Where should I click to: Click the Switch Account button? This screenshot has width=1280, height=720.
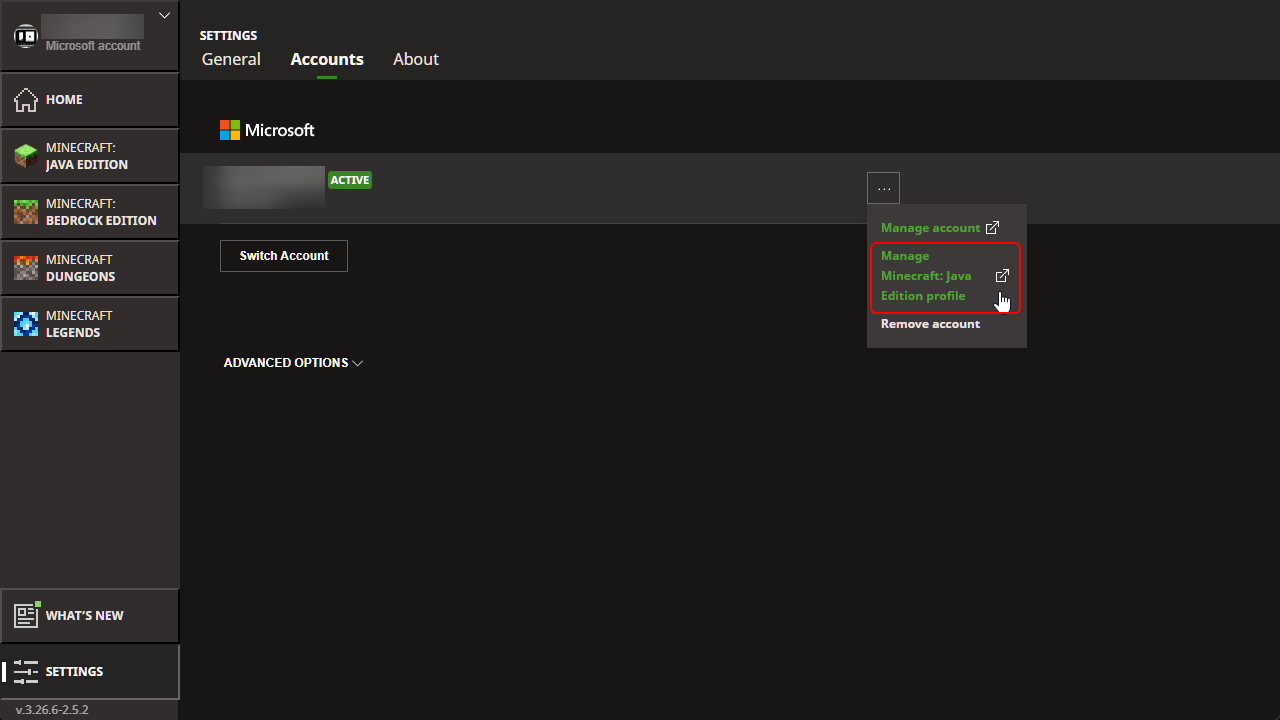[x=284, y=256]
